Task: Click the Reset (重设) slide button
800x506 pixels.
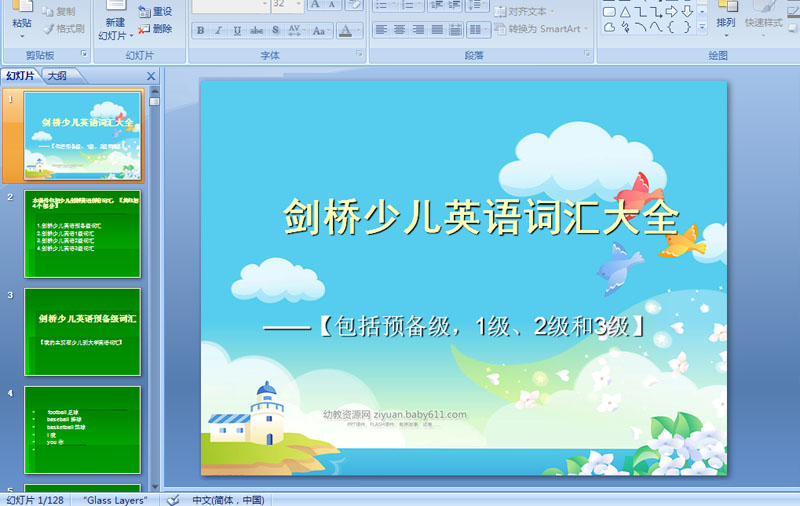Action: (x=155, y=11)
